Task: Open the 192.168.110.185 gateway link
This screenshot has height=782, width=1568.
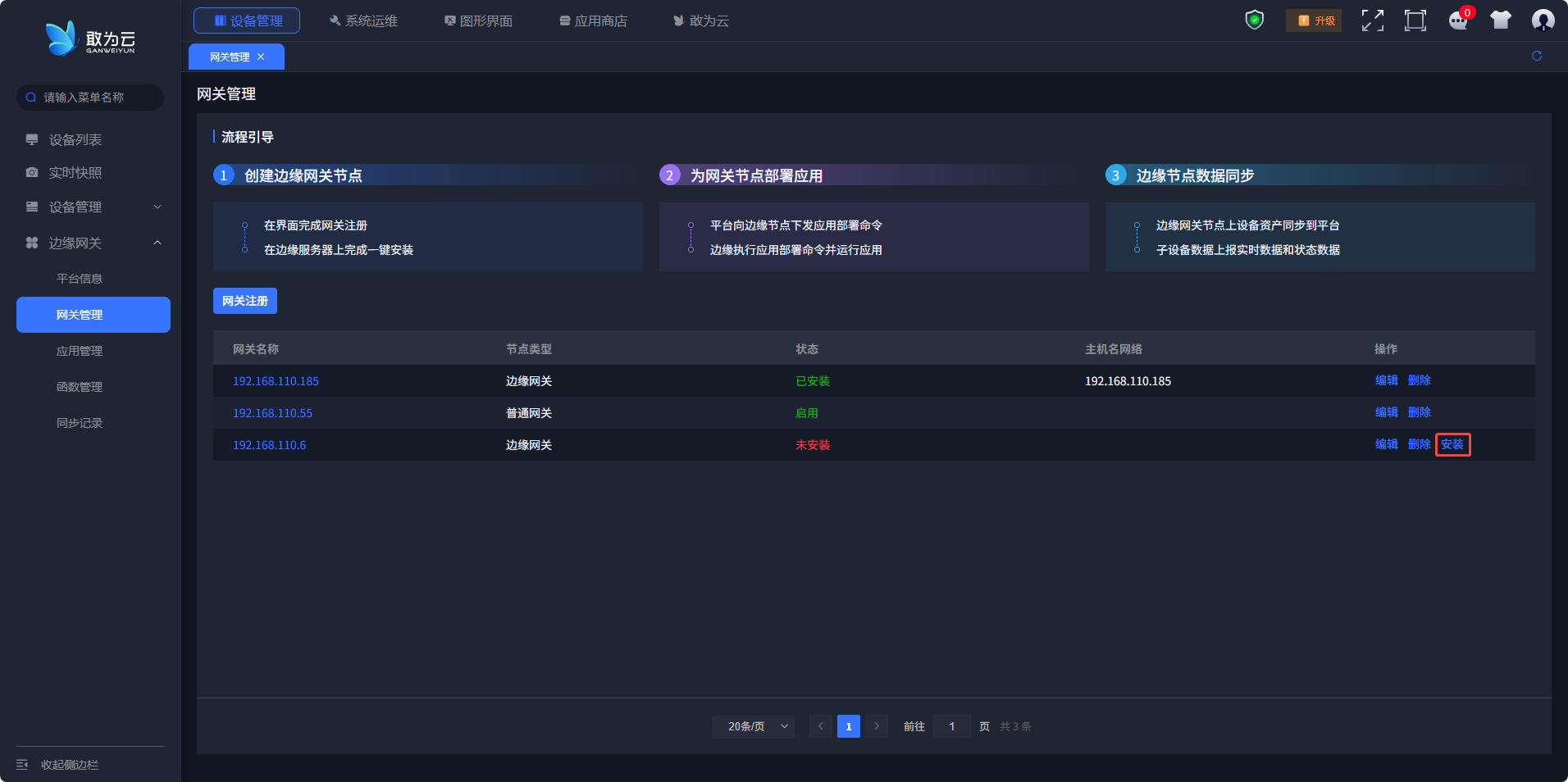Action: 276,381
